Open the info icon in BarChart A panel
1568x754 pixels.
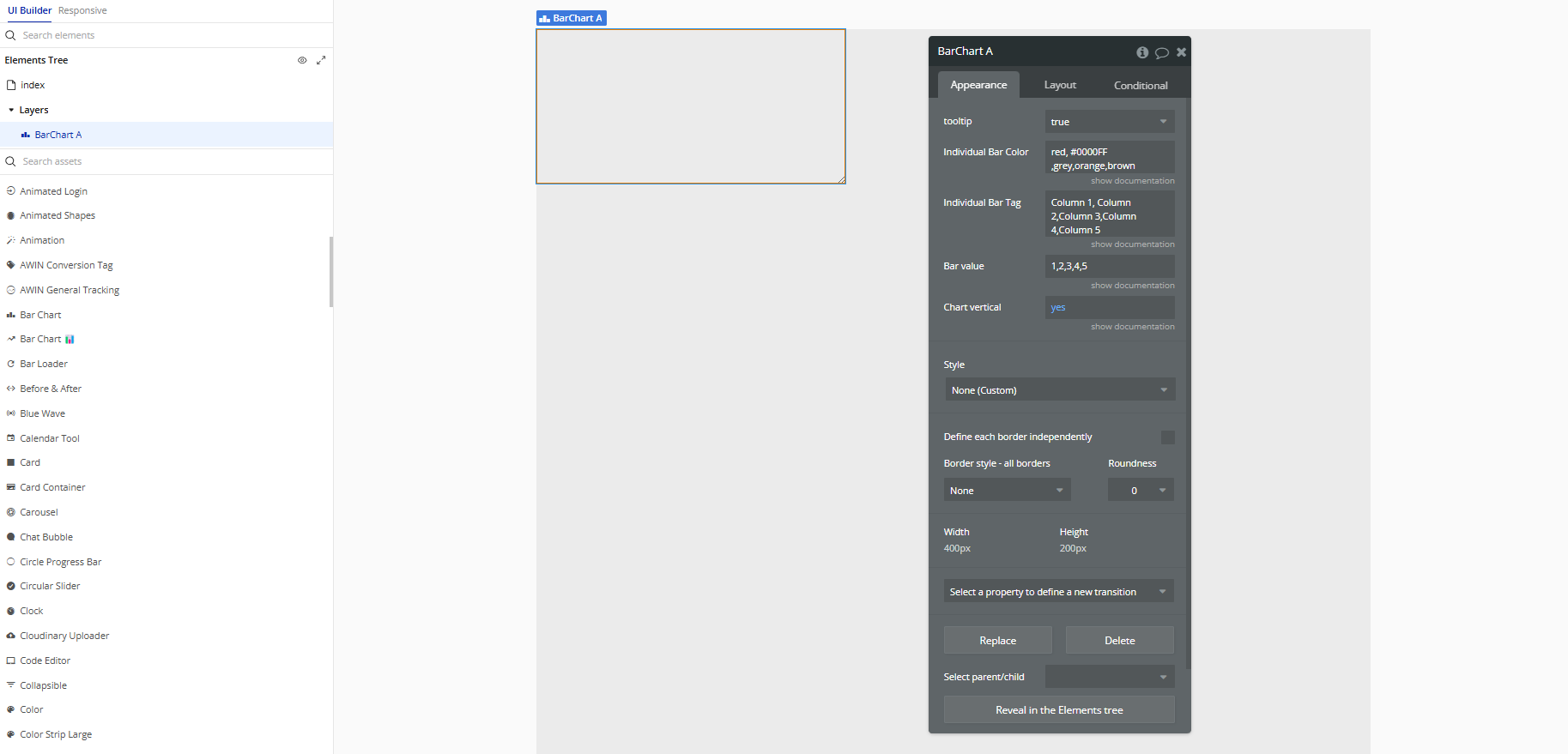(1142, 52)
